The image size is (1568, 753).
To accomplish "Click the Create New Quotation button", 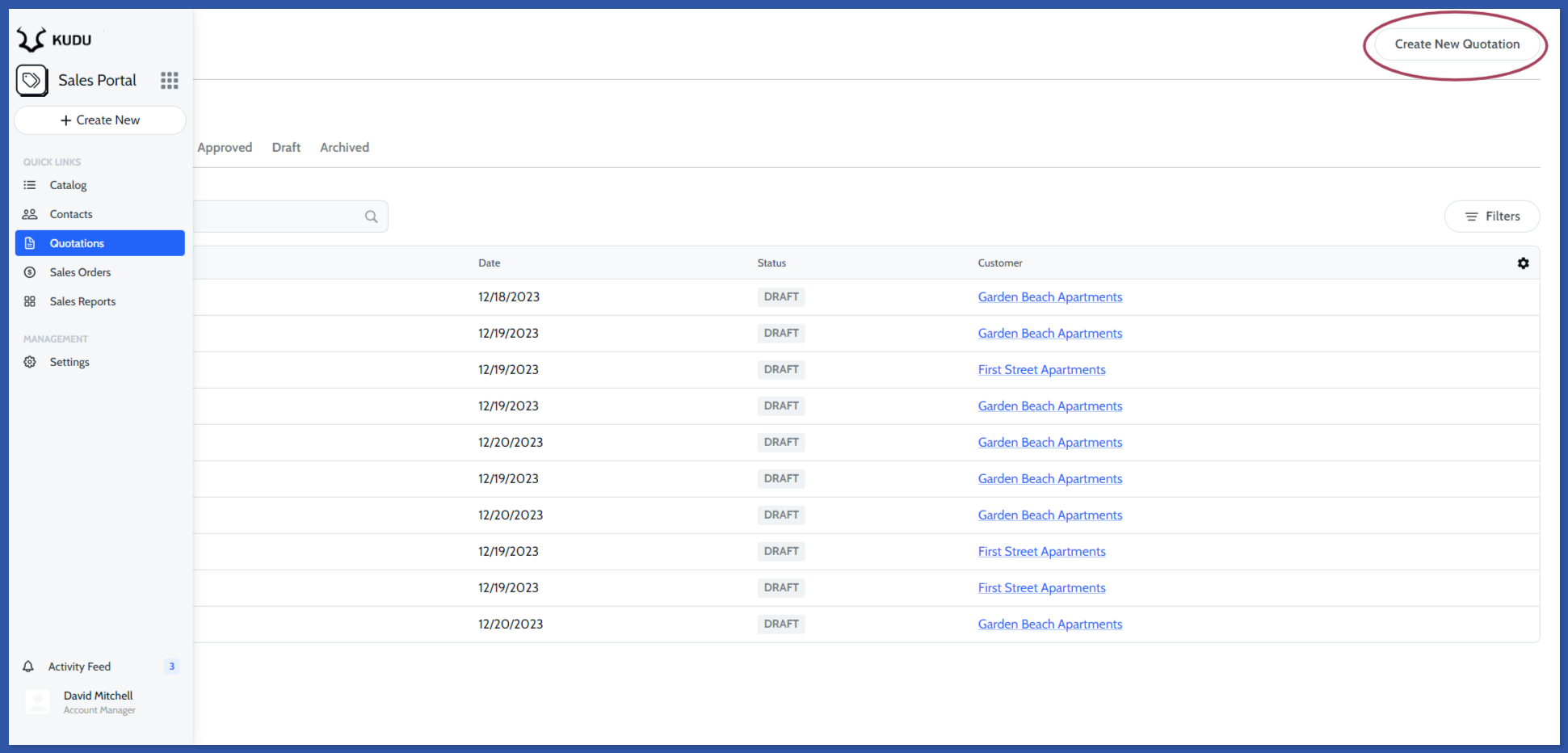I will tap(1457, 44).
